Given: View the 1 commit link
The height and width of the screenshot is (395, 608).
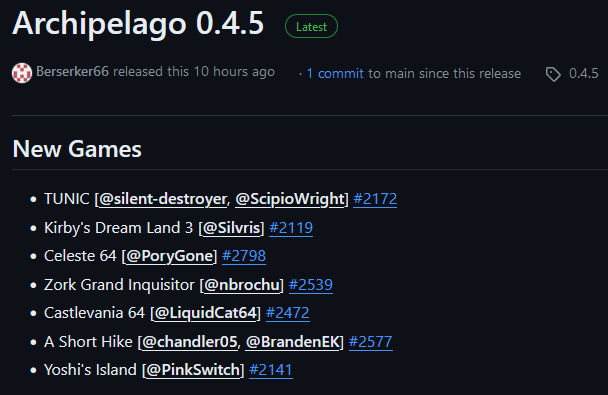Looking at the screenshot, I should [335, 74].
